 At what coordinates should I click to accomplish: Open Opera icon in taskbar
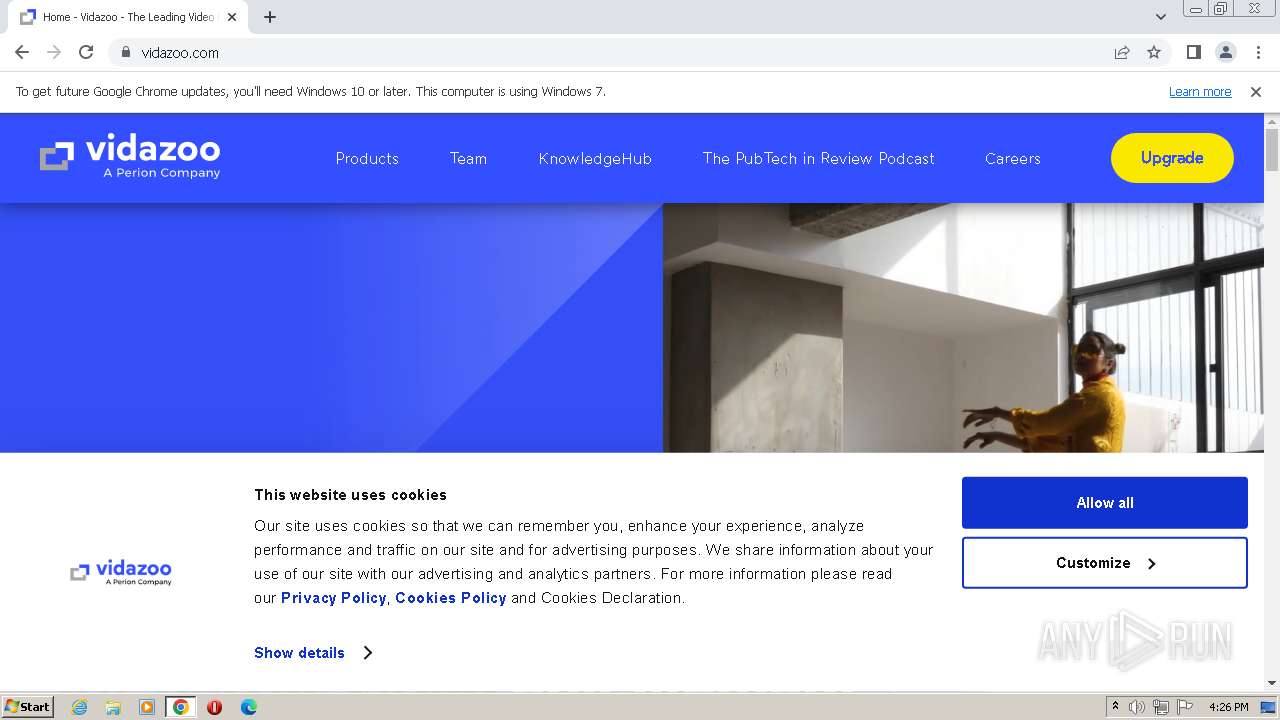point(214,707)
